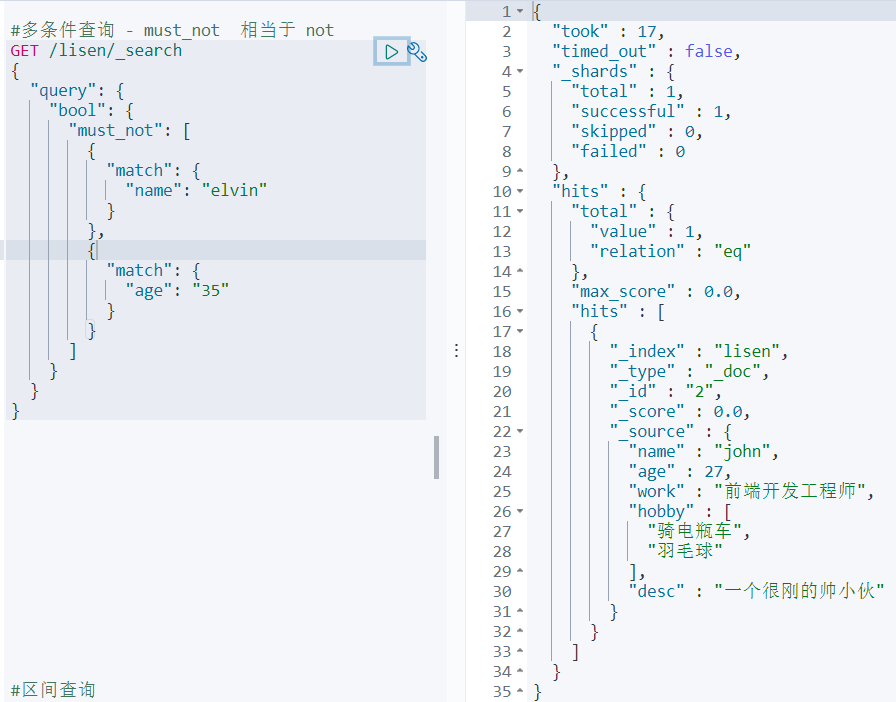Click the "name": "elvin" line
Viewport: 896px width, 702px height.
click(x=196, y=191)
